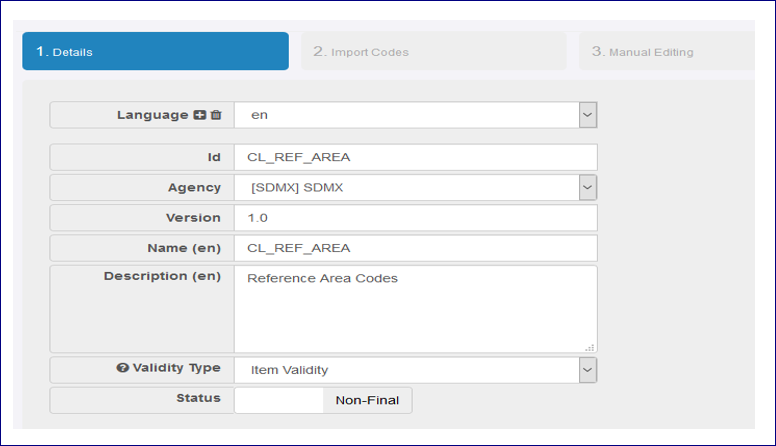Open the Manual Editing tab
This screenshot has width=776, height=446.
[665, 51]
